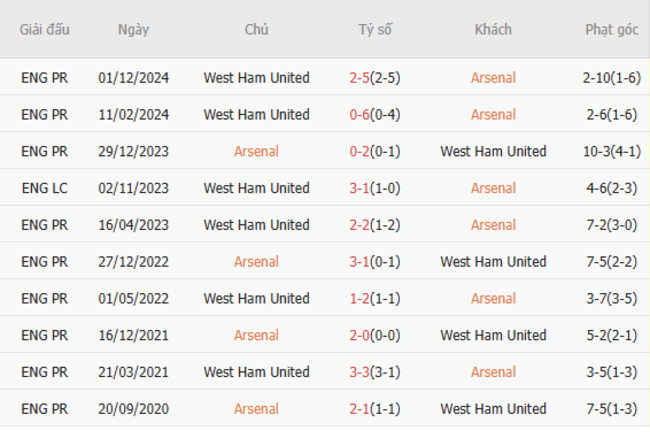650x438 pixels.
Task: Click the Phạt góc column header
Action: point(611,30)
